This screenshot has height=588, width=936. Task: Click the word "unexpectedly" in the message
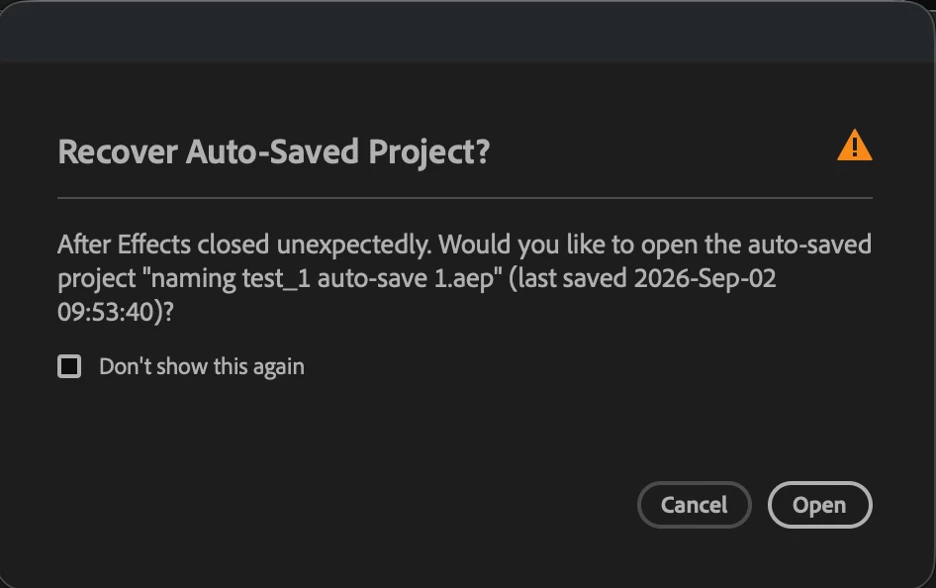coord(354,245)
